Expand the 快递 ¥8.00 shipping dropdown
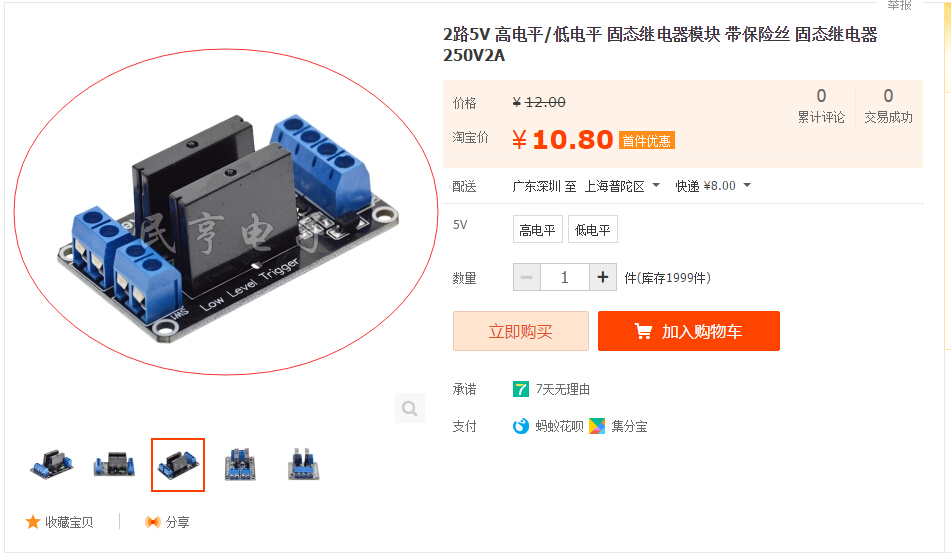 pyautogui.click(x=713, y=186)
